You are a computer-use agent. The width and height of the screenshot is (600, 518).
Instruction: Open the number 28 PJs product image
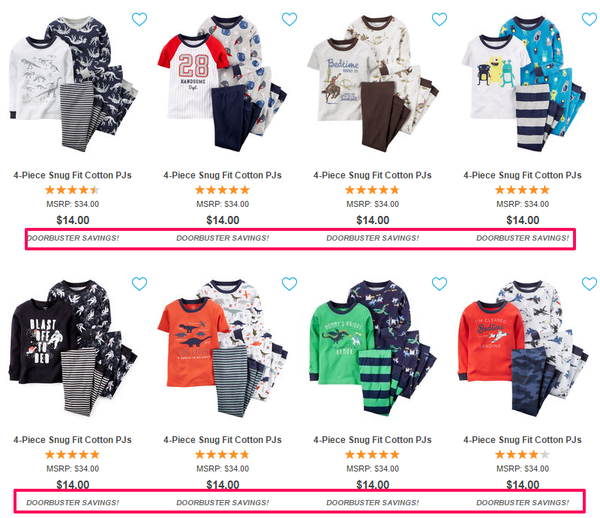[222, 83]
